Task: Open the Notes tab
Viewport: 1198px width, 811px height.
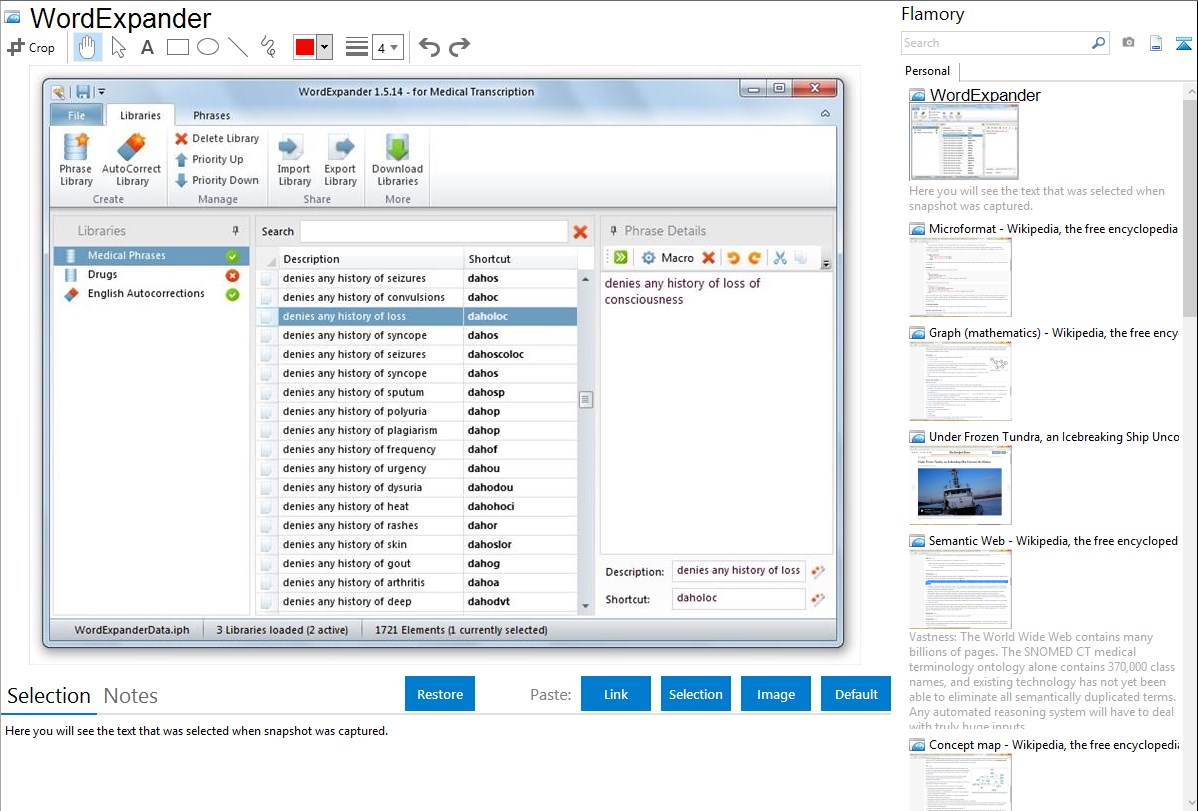Action: (131, 696)
